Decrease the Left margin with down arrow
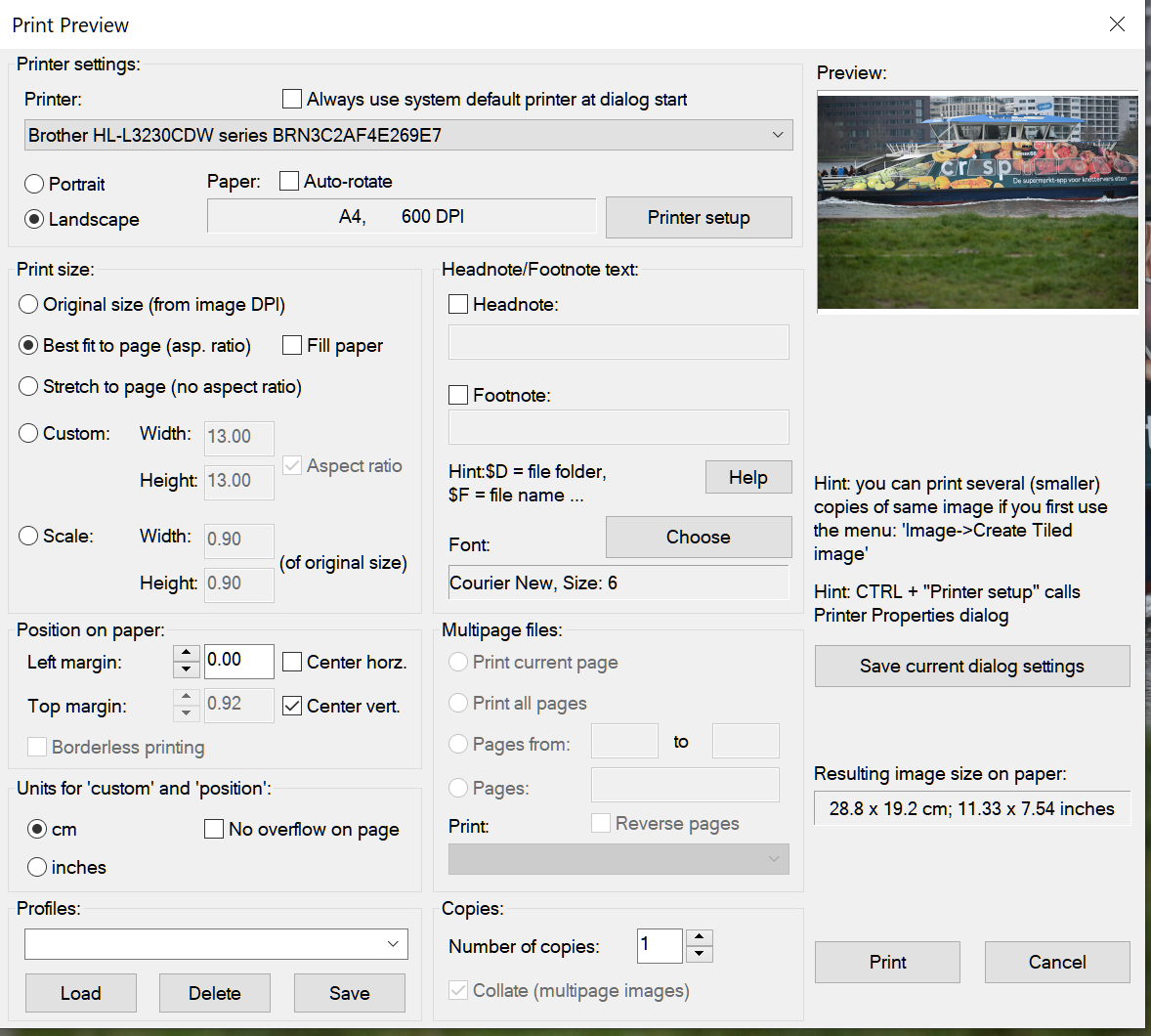This screenshot has width=1151, height=1036. 187,670
